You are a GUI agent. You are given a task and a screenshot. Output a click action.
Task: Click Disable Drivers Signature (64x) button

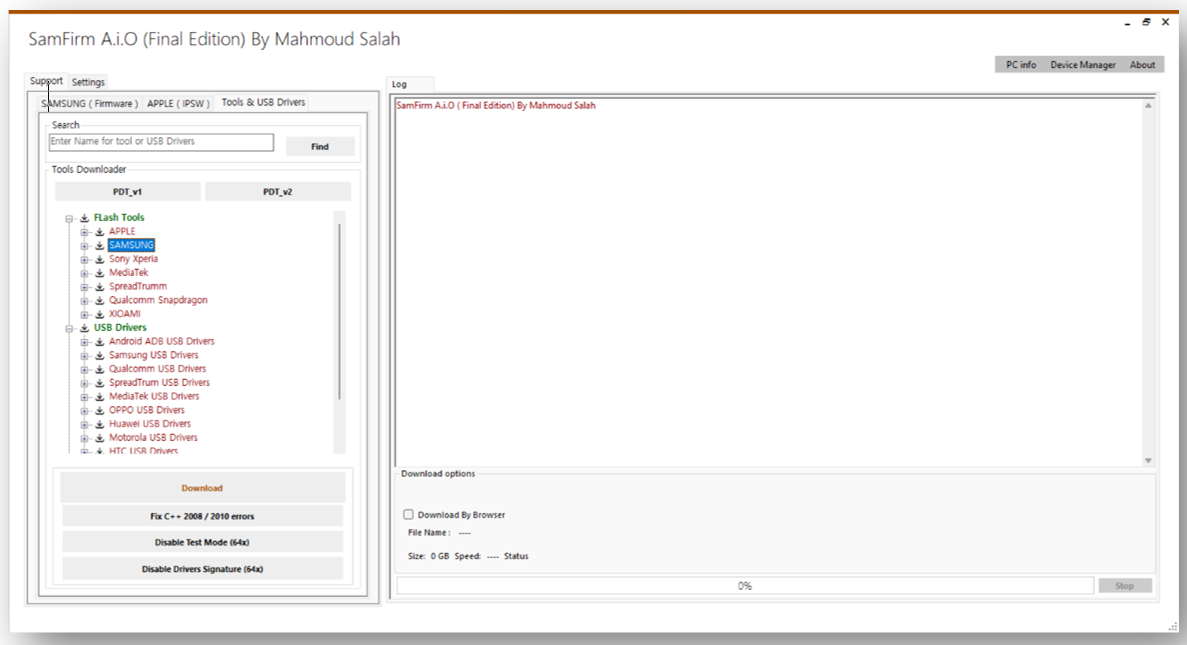click(x=202, y=569)
